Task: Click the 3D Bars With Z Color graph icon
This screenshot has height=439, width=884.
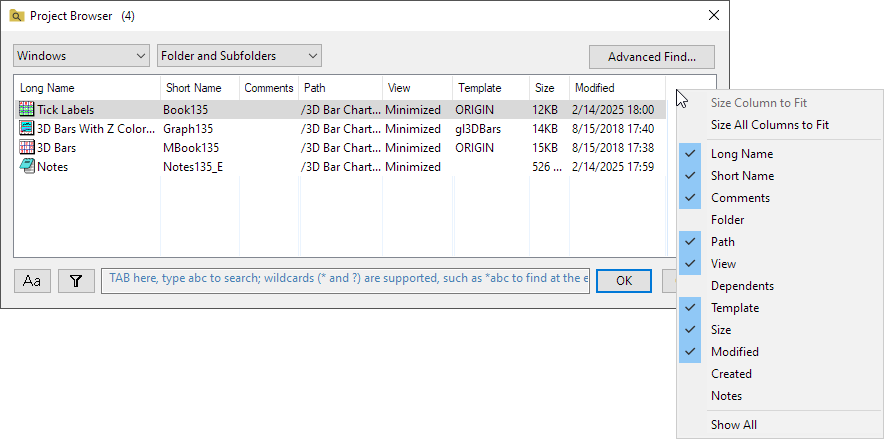Action: [x=27, y=128]
